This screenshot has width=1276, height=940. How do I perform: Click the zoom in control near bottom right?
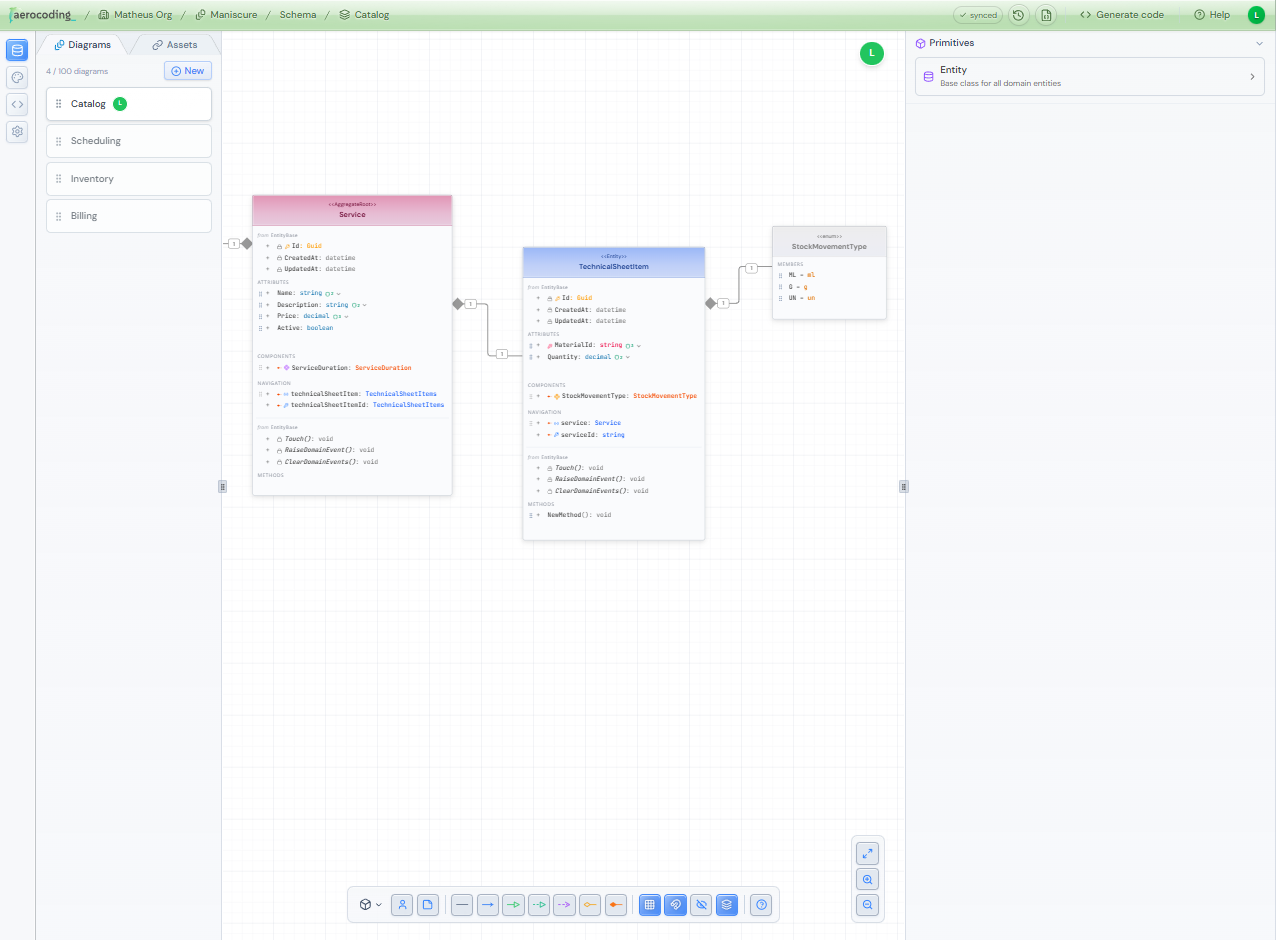(867, 879)
